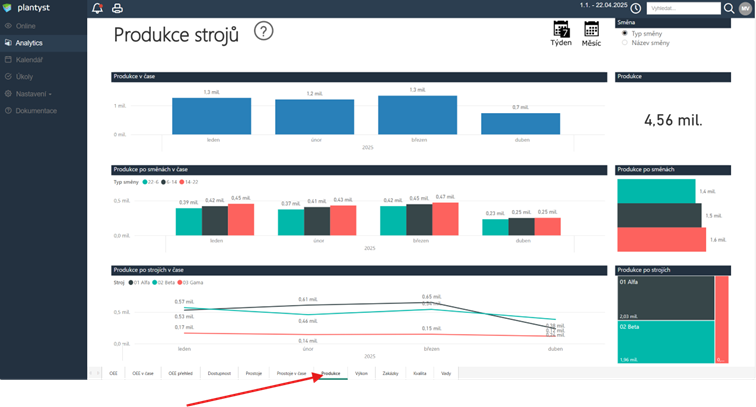This screenshot has height=407, width=756.
Task: Click the 1,5 mil. dark bar in Produkce po směnách
Action: tap(660, 215)
